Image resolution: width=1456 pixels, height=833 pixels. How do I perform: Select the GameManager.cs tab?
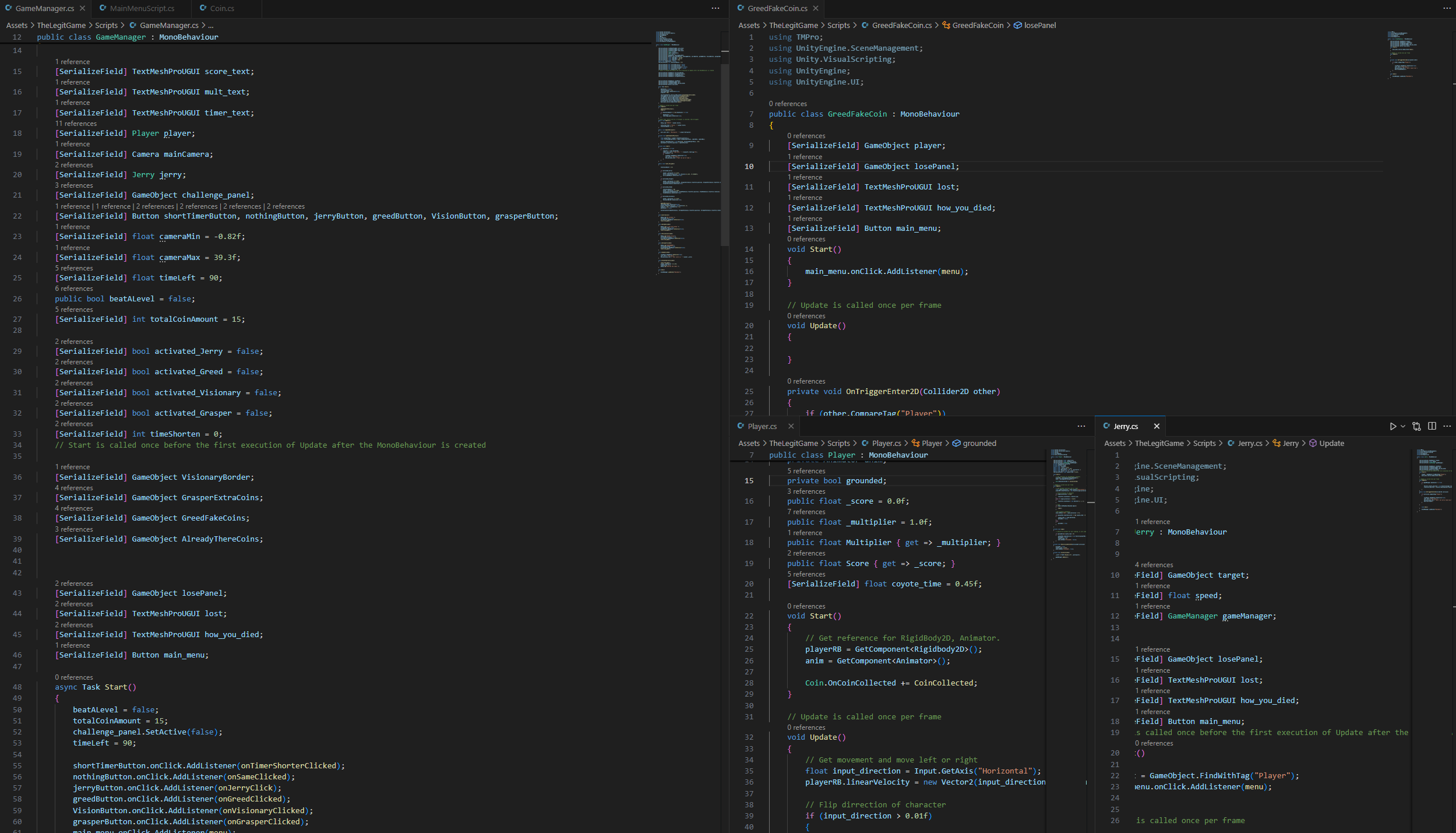(44, 8)
